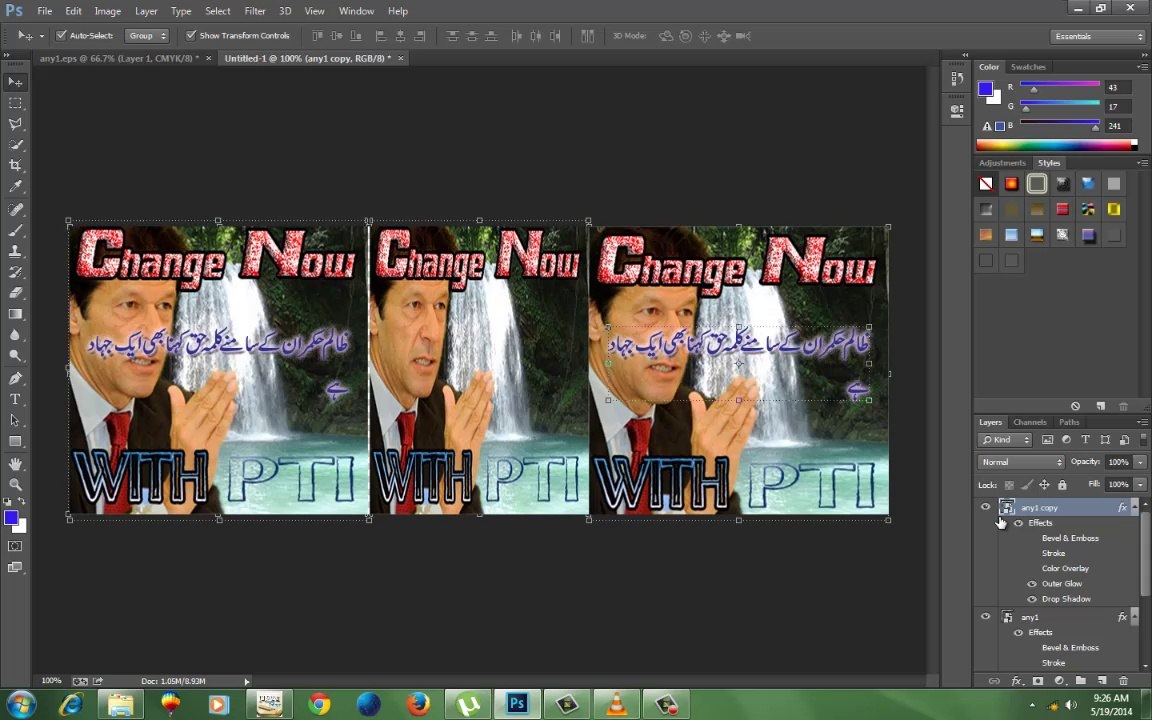Open the Group auto-select dropdown
Screen dimensions: 1152x720
click(146, 35)
